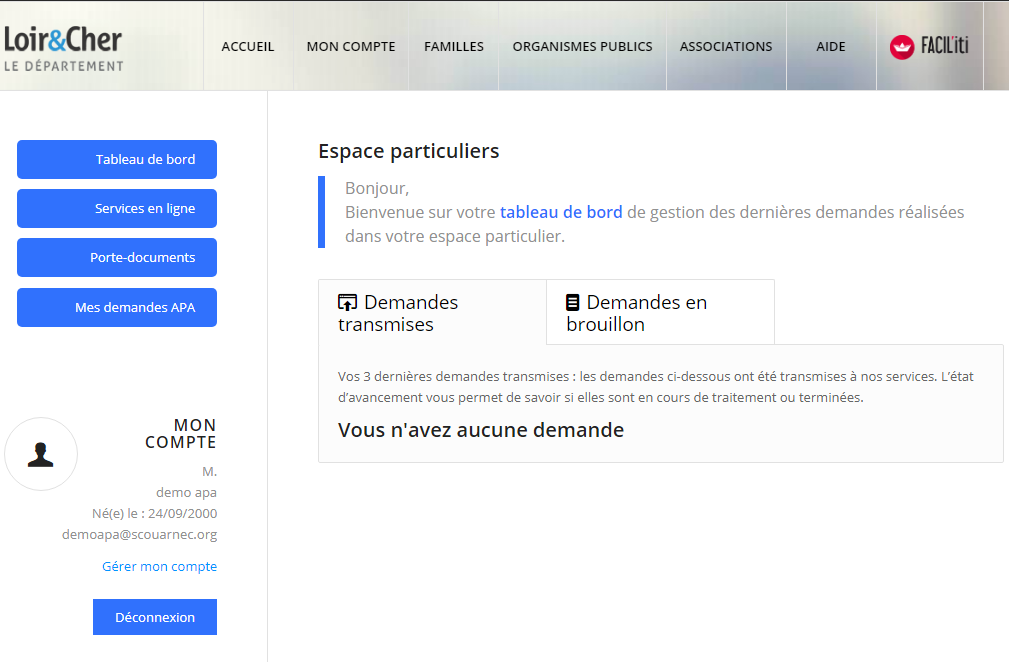Image resolution: width=1009 pixels, height=662 pixels.
Task: Open Mes demandes APA
Action: (116, 307)
